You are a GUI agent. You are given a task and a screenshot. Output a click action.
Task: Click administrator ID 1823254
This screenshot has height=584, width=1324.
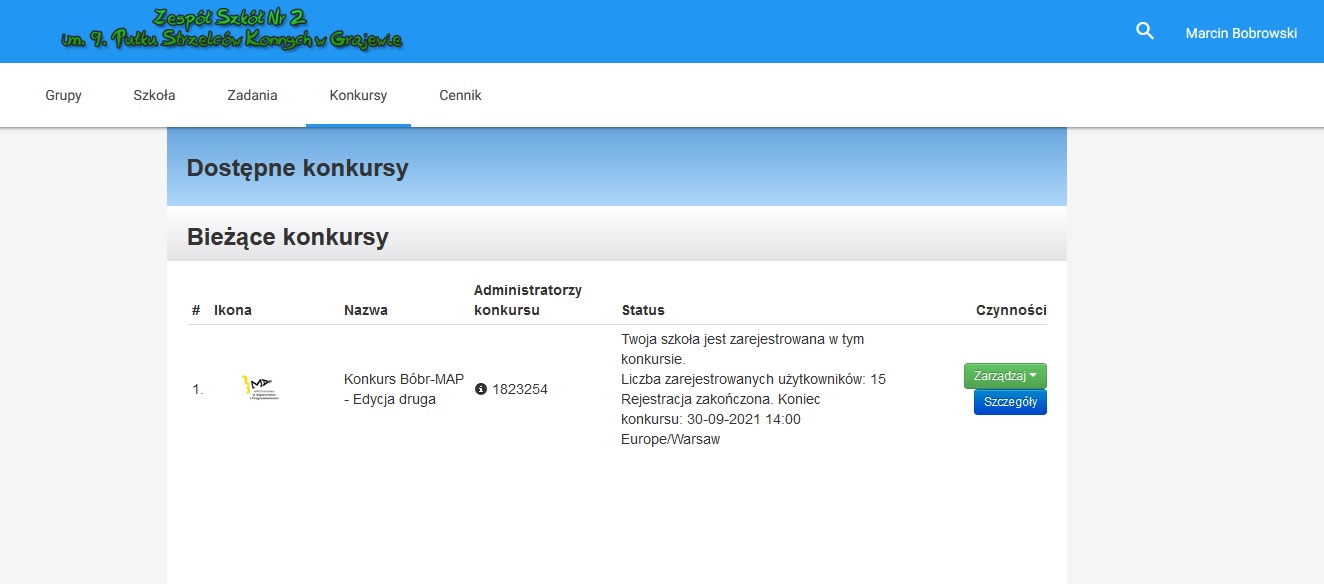click(519, 389)
